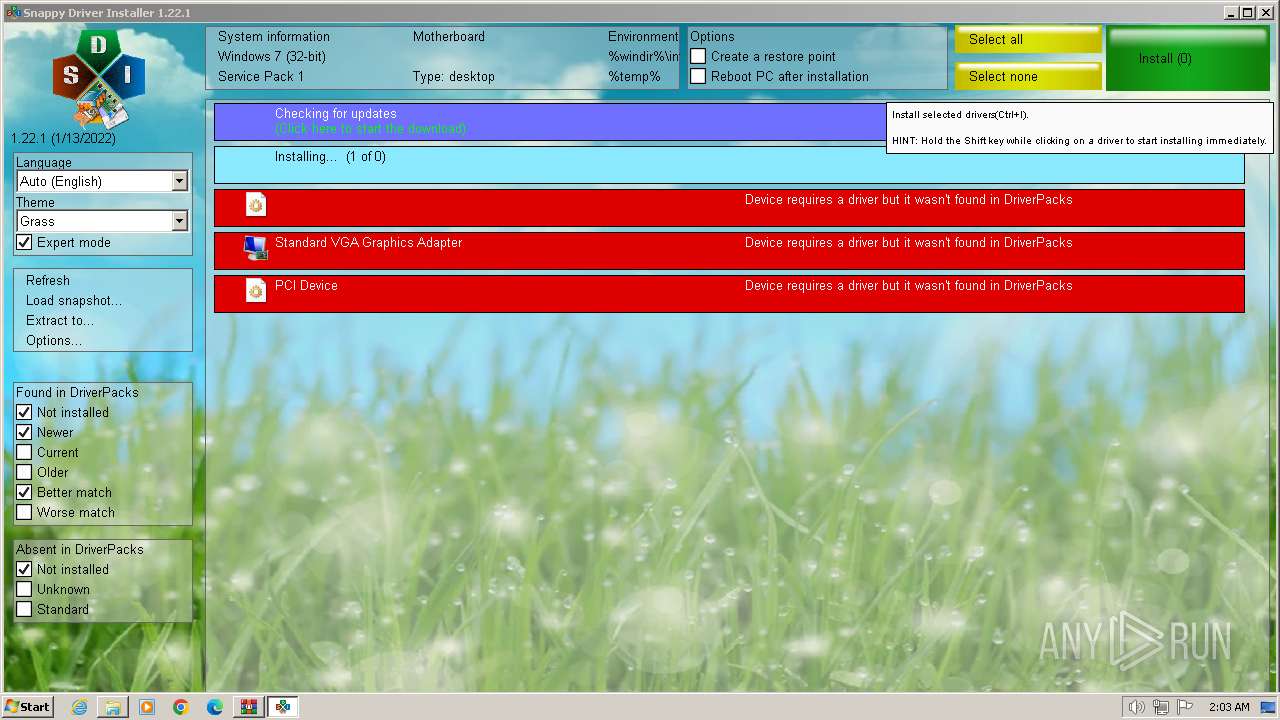Uncheck the Better match checkbox

point(24,493)
